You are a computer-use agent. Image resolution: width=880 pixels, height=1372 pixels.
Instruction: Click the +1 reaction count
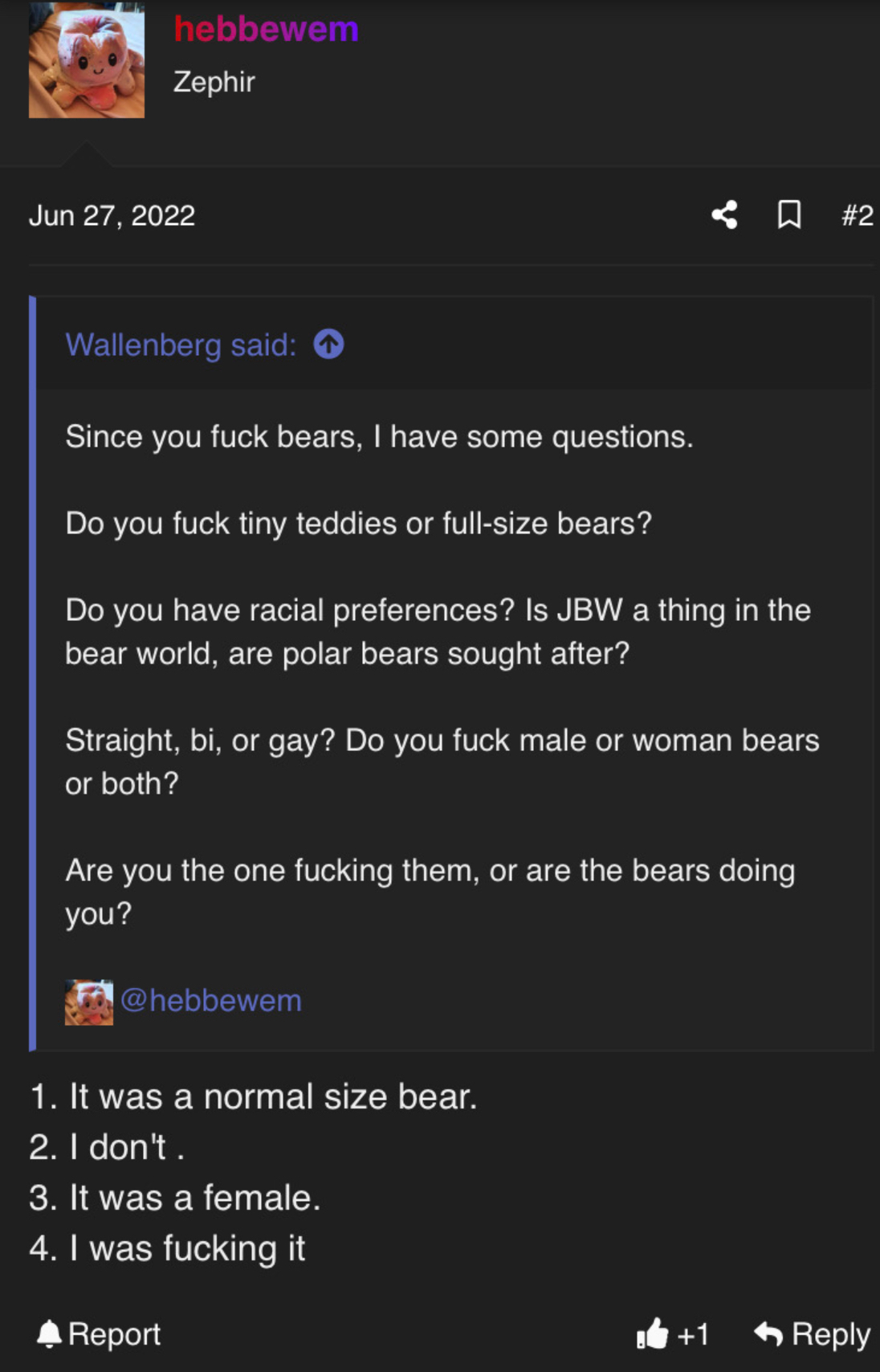tap(693, 1335)
